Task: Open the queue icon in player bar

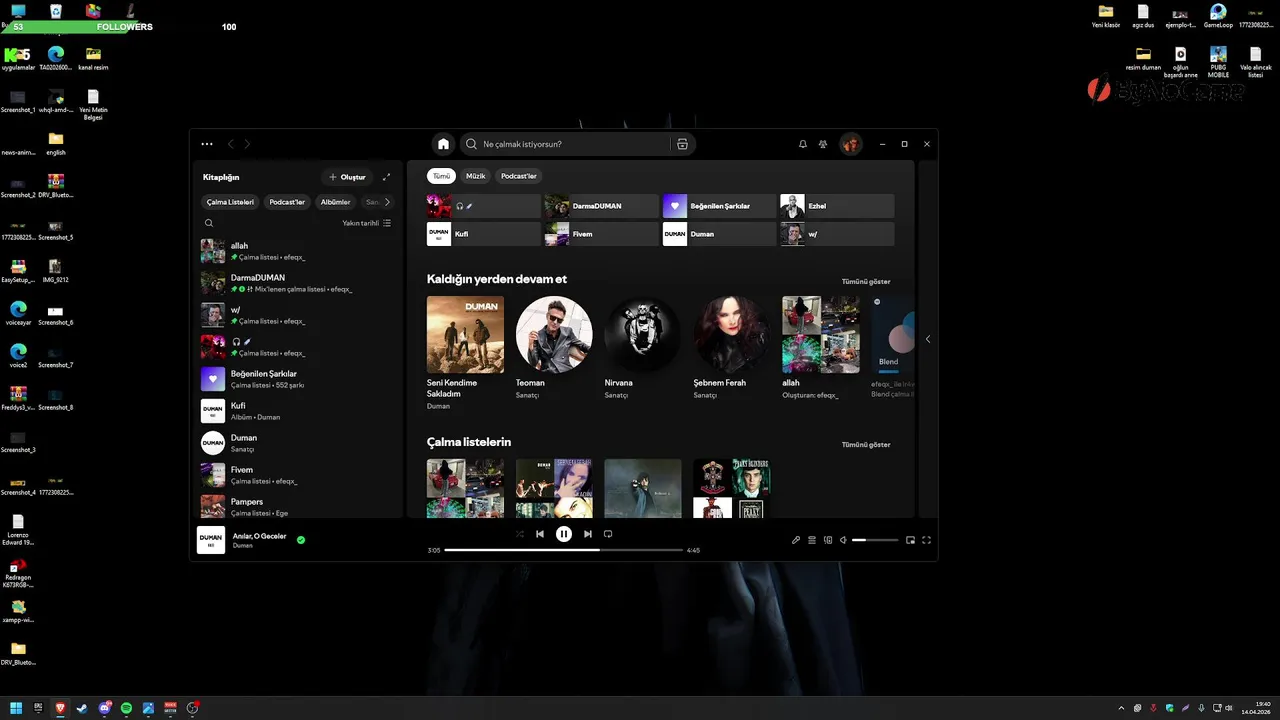Action: coord(812,540)
